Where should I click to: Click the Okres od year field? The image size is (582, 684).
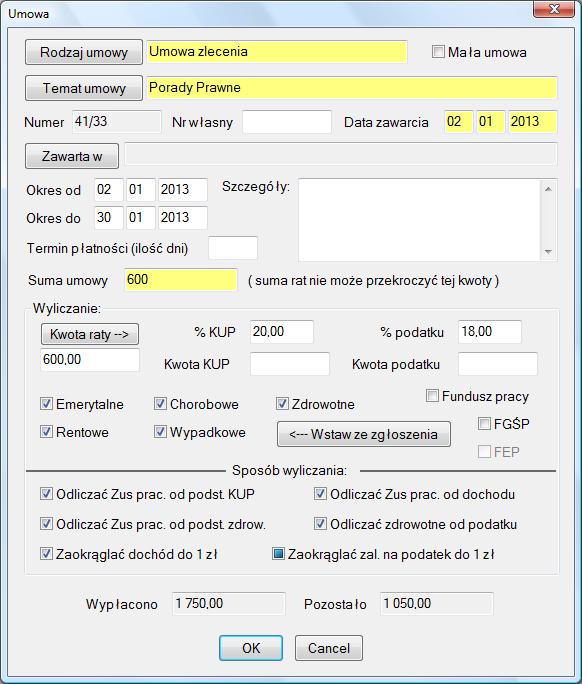click(183, 190)
